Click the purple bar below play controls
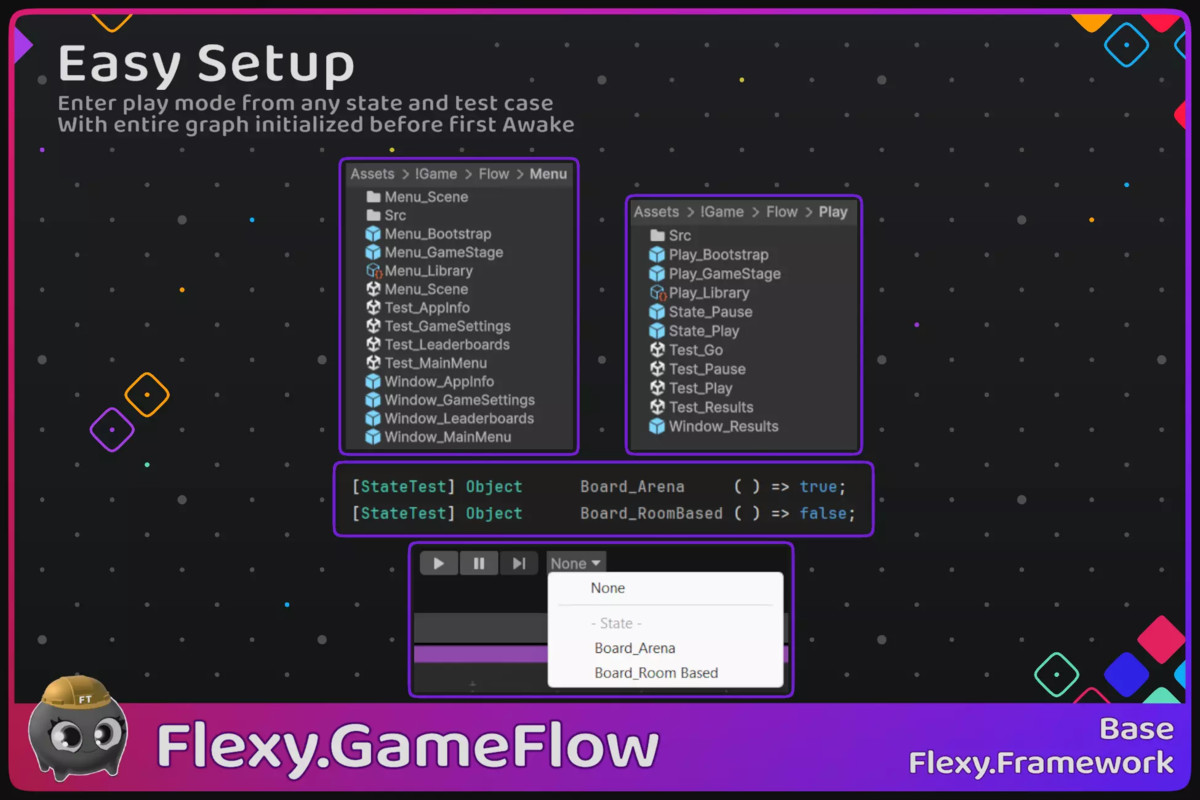Screen dimensions: 1200x800 click(x=481, y=654)
